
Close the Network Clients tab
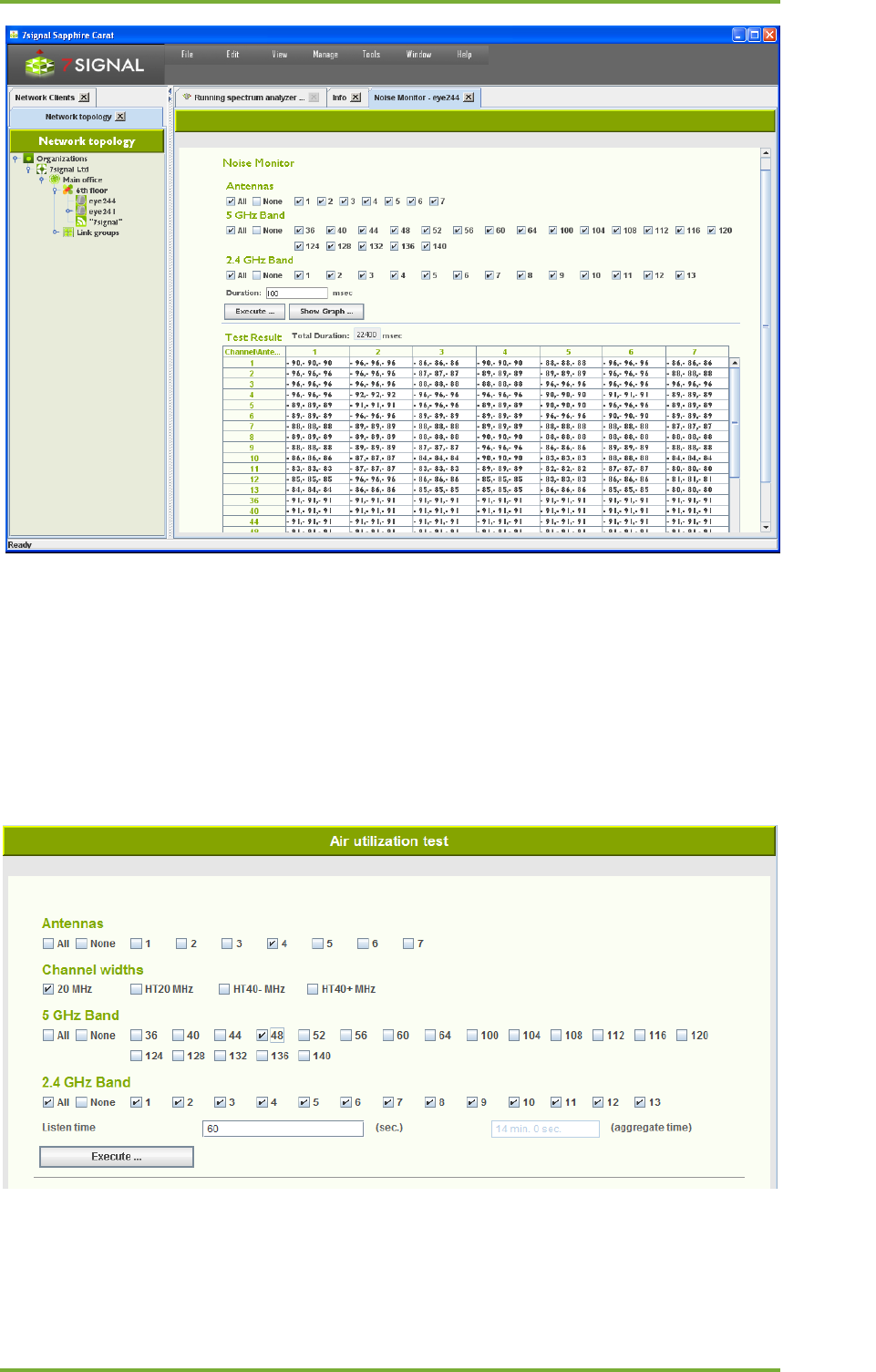(84, 98)
